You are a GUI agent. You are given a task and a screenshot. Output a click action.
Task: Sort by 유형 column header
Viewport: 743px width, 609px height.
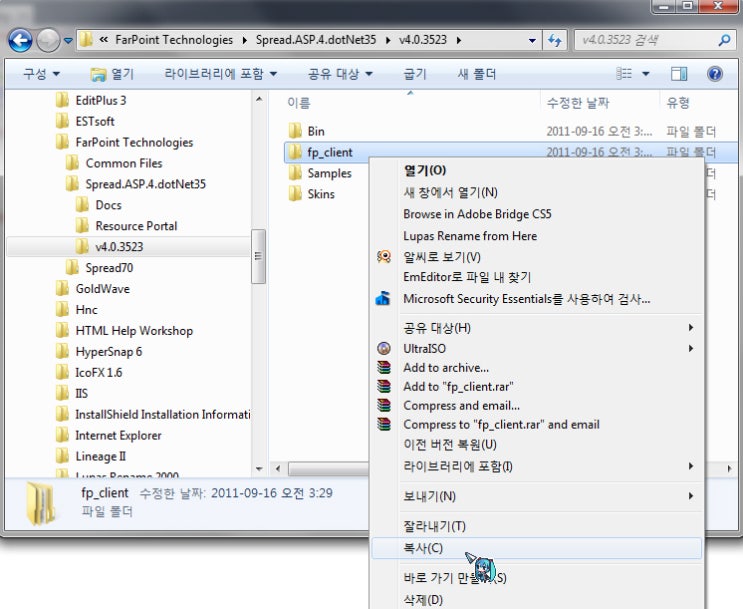[x=678, y=103]
